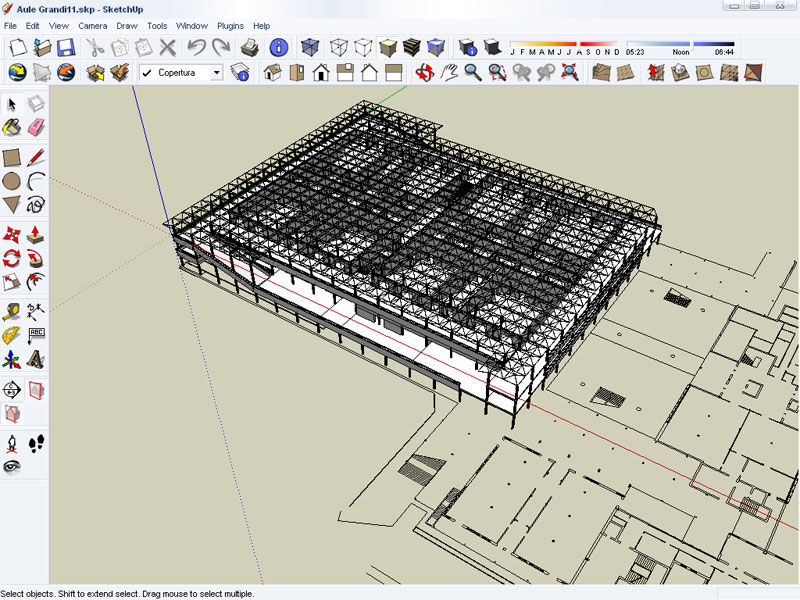Click the Model Info icon
This screenshot has width=800, height=600.
[x=279, y=47]
